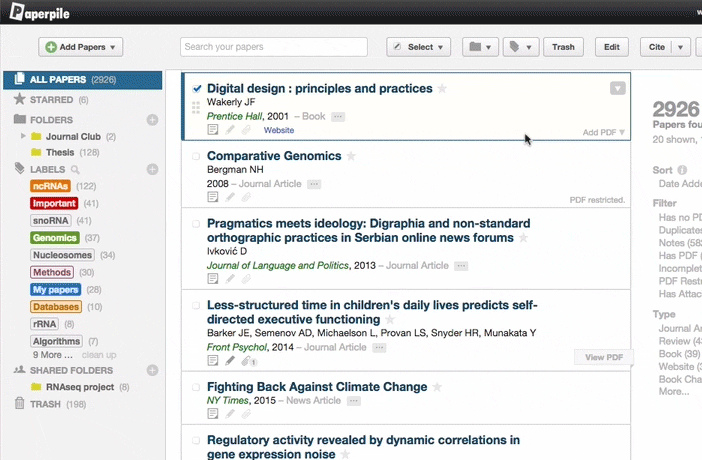Open the Add Papers dropdown

[x=80, y=47]
